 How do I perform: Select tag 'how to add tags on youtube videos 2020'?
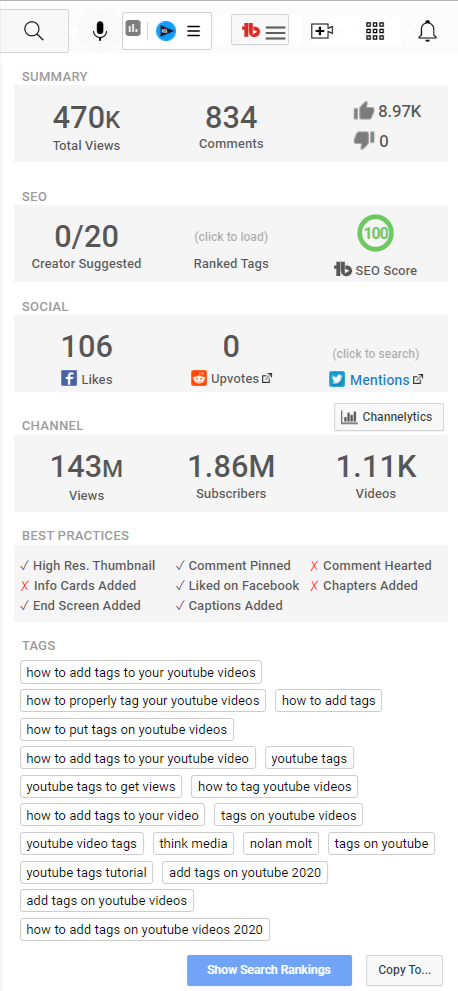pyautogui.click(x=145, y=929)
